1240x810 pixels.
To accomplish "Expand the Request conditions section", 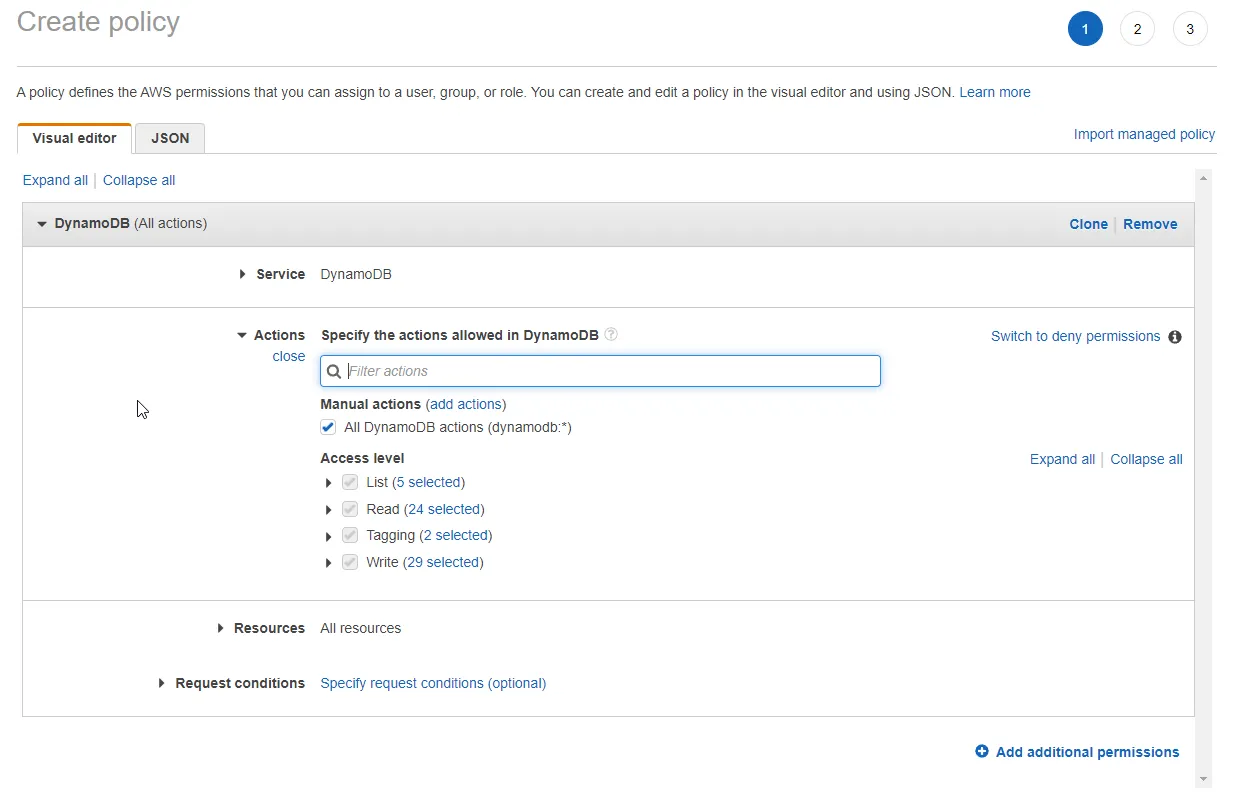I will (161, 683).
